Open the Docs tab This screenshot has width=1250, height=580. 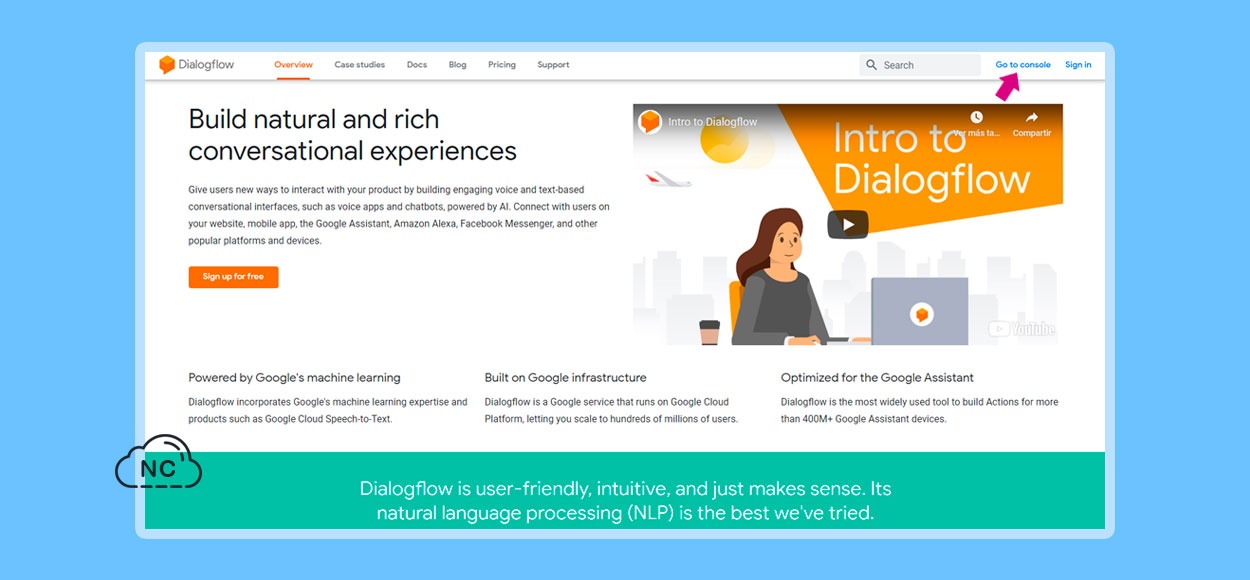pyautogui.click(x=417, y=65)
